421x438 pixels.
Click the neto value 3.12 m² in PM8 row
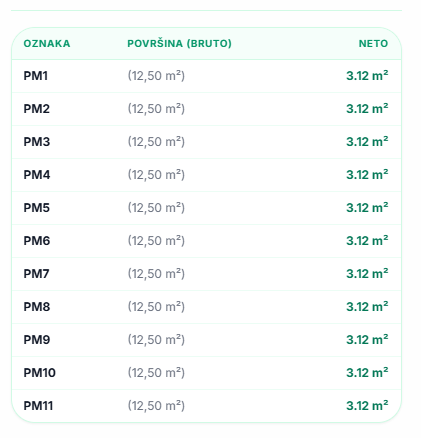[x=367, y=307]
